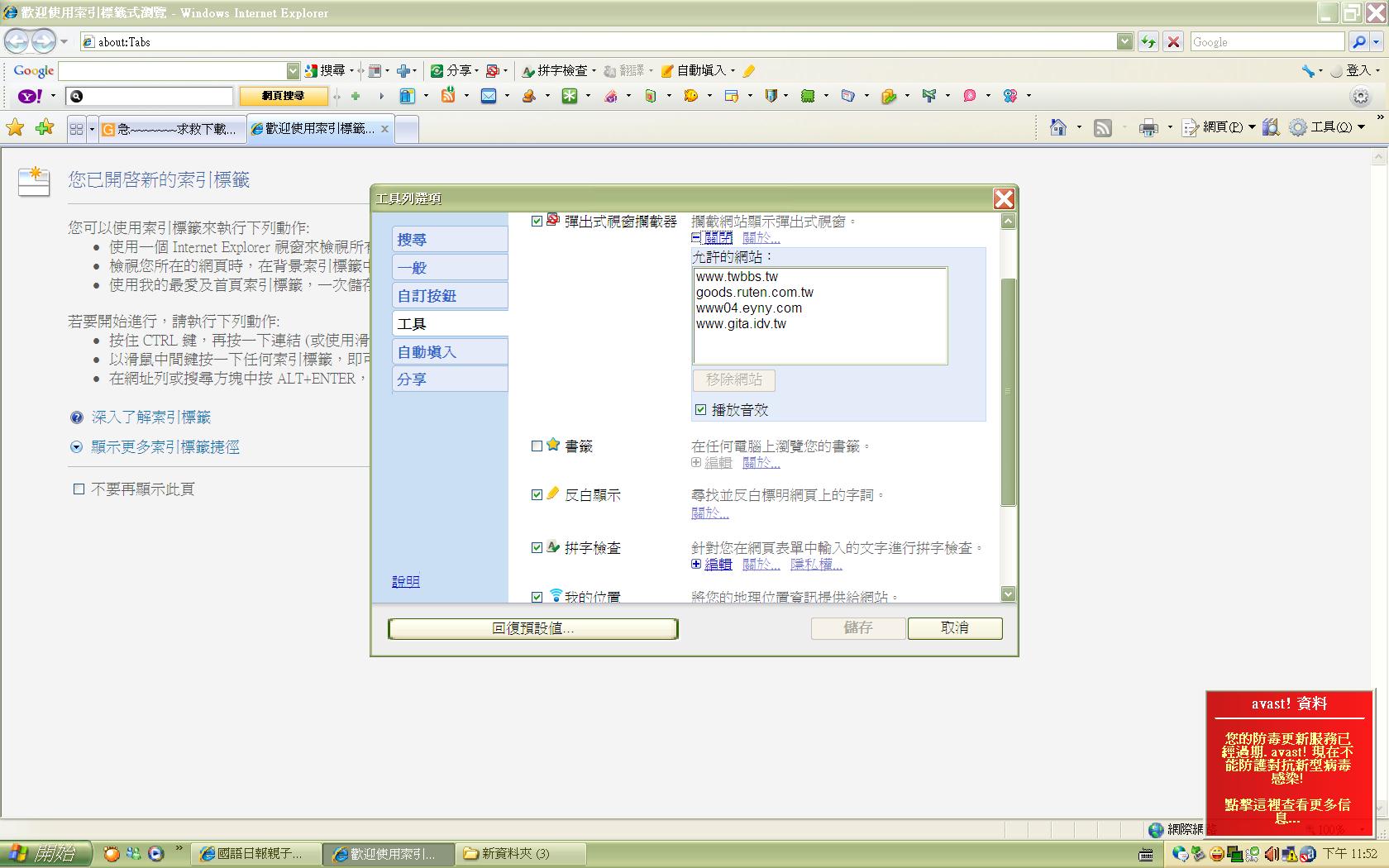Click avast! red notification popup
This screenshot has width=1389, height=868.
point(1288,763)
